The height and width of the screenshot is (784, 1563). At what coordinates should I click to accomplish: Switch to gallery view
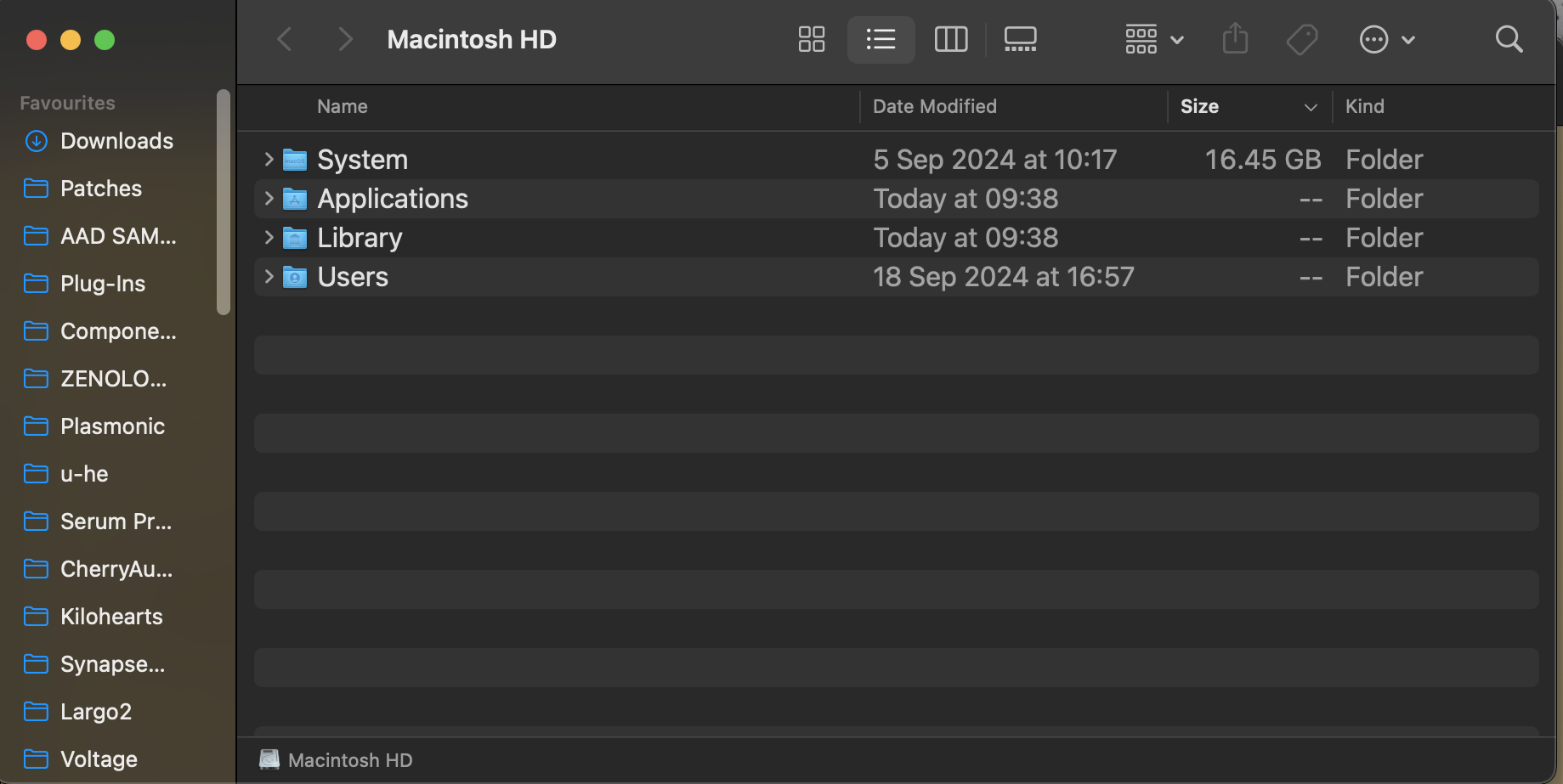click(x=1020, y=39)
